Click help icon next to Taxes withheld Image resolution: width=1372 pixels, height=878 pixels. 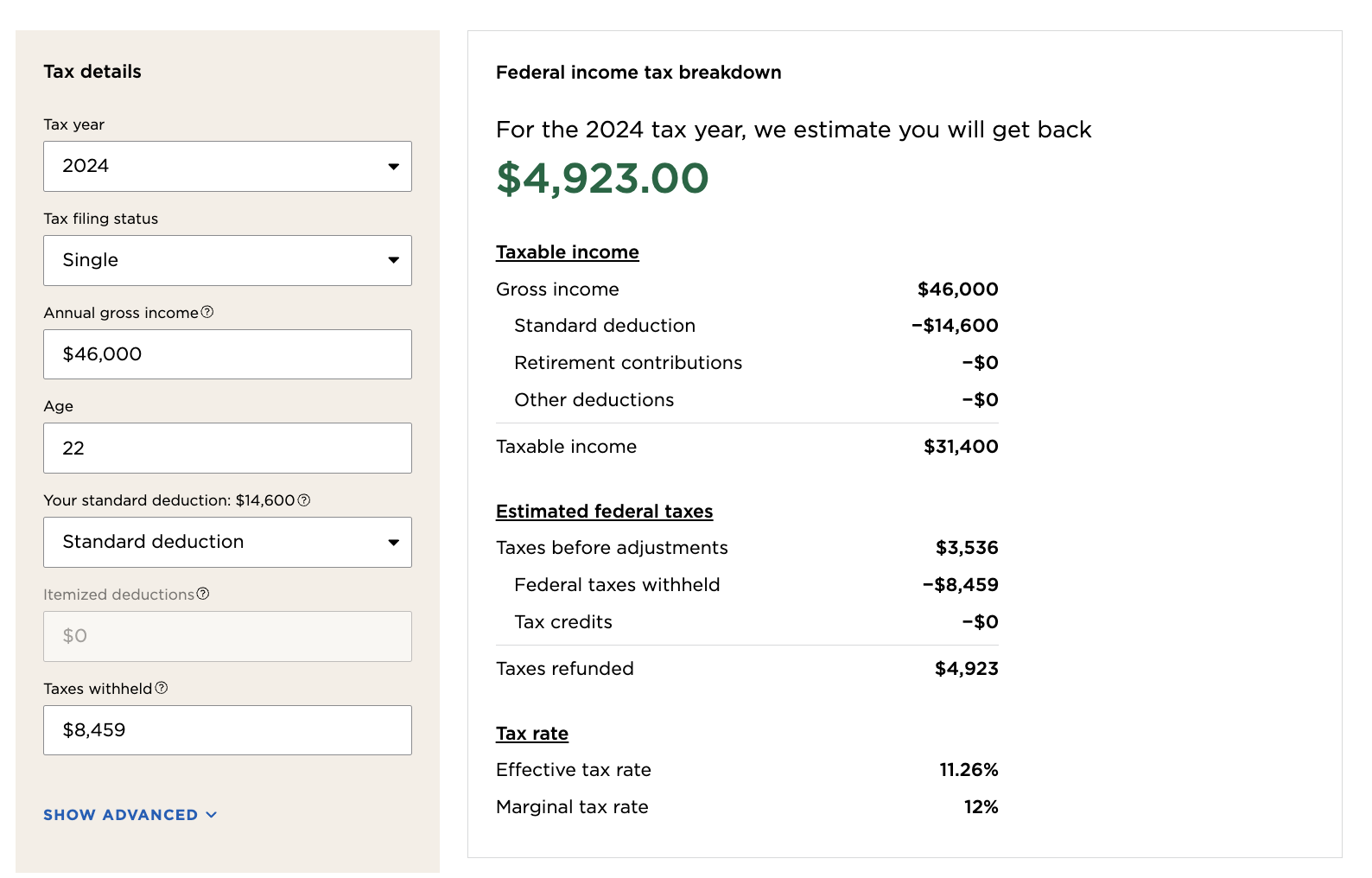click(x=162, y=688)
